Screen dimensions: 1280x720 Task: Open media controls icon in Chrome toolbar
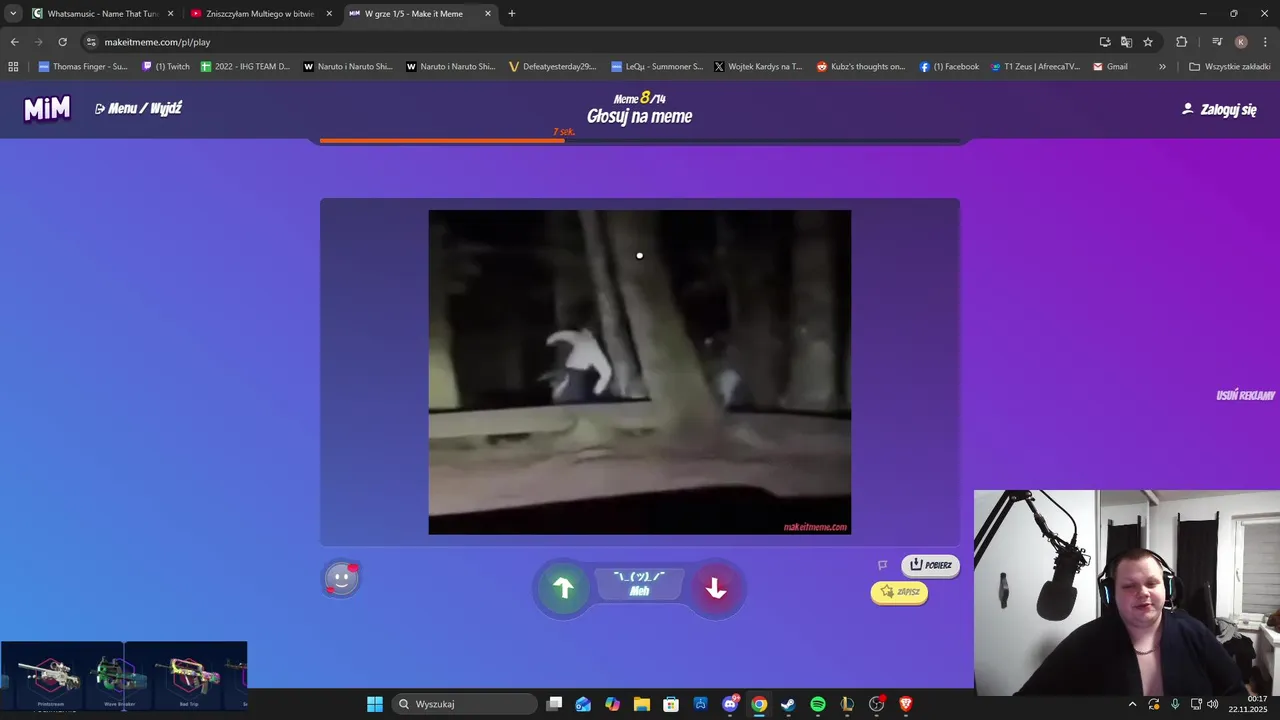[x=1217, y=42]
